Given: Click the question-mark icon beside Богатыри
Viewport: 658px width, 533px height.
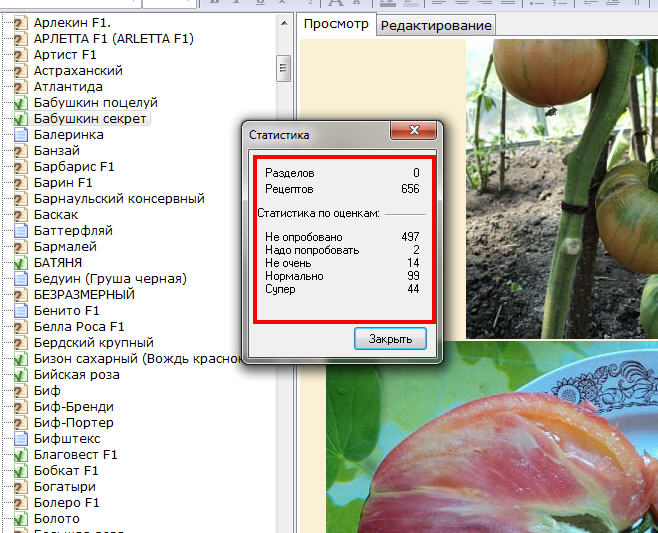Looking at the screenshot, I should [x=21, y=487].
